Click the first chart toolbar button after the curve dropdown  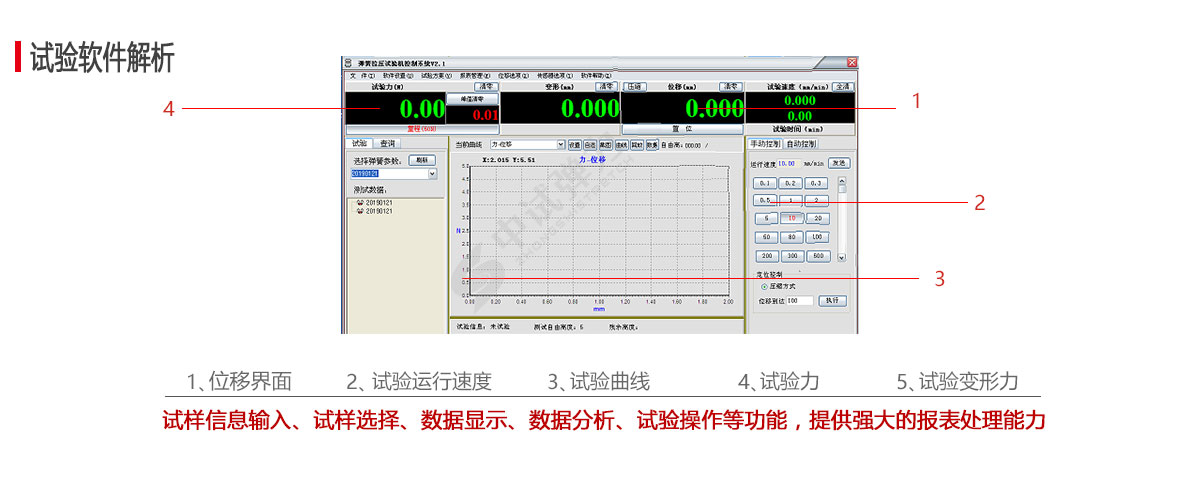pos(575,145)
